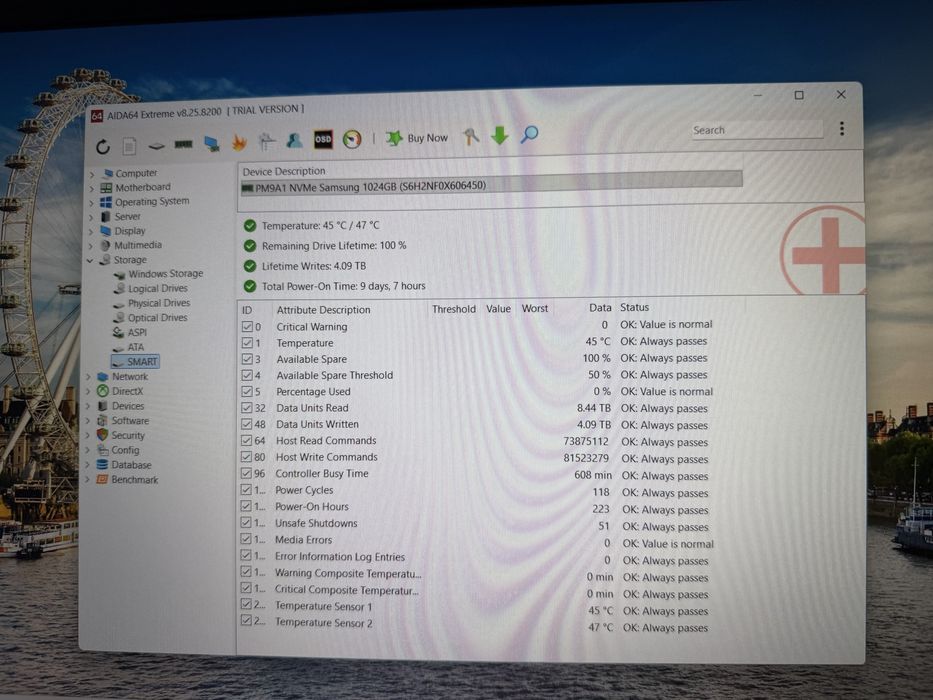This screenshot has width=933, height=700.
Task: Open the three-dot overflow menu
Action: pyautogui.click(x=842, y=129)
